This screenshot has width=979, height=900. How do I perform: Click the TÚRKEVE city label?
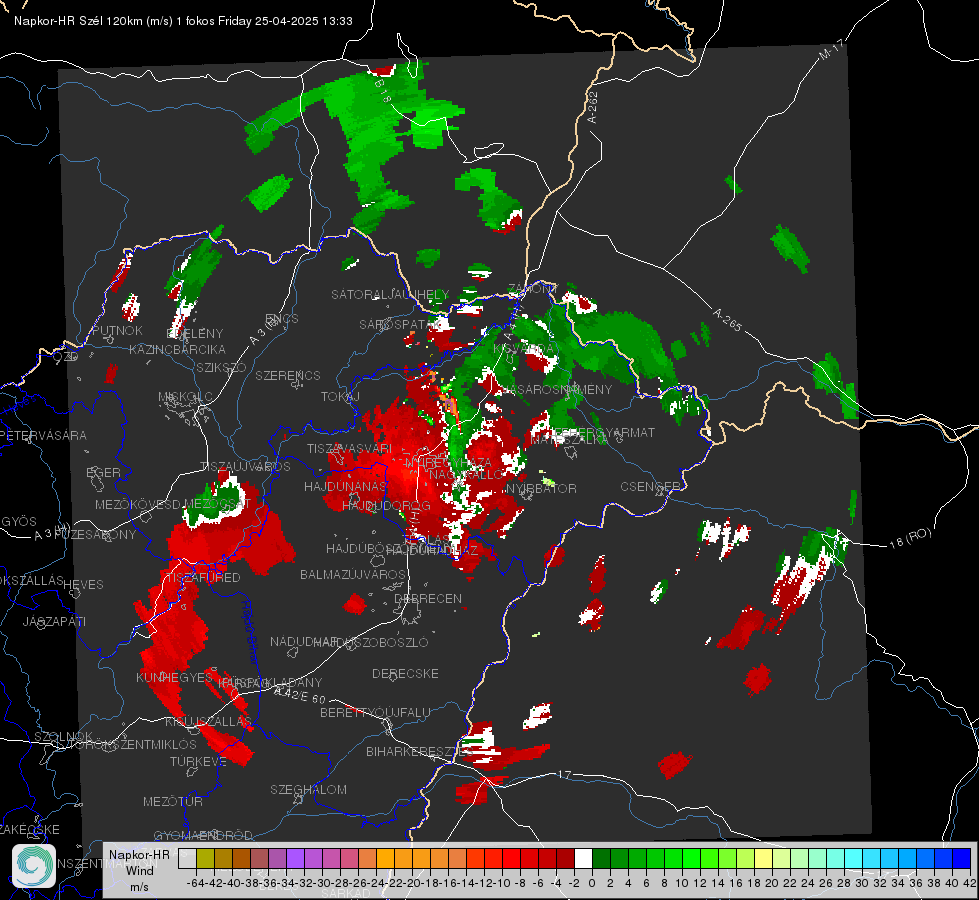[x=199, y=761]
